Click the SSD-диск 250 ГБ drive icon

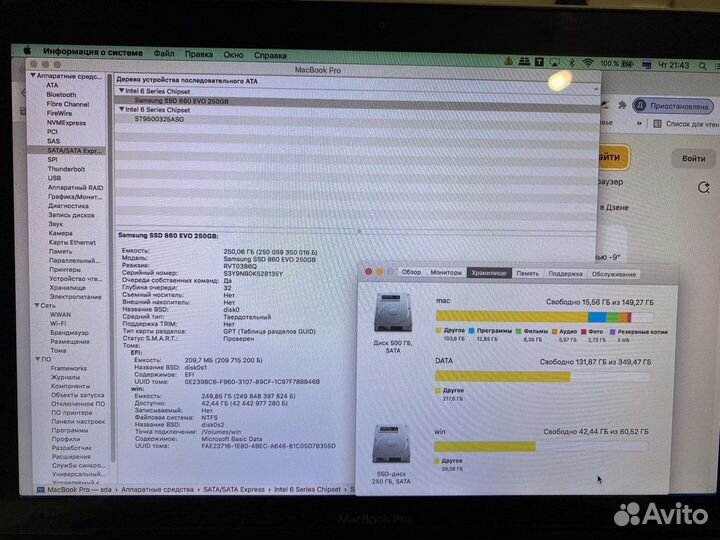(391, 444)
